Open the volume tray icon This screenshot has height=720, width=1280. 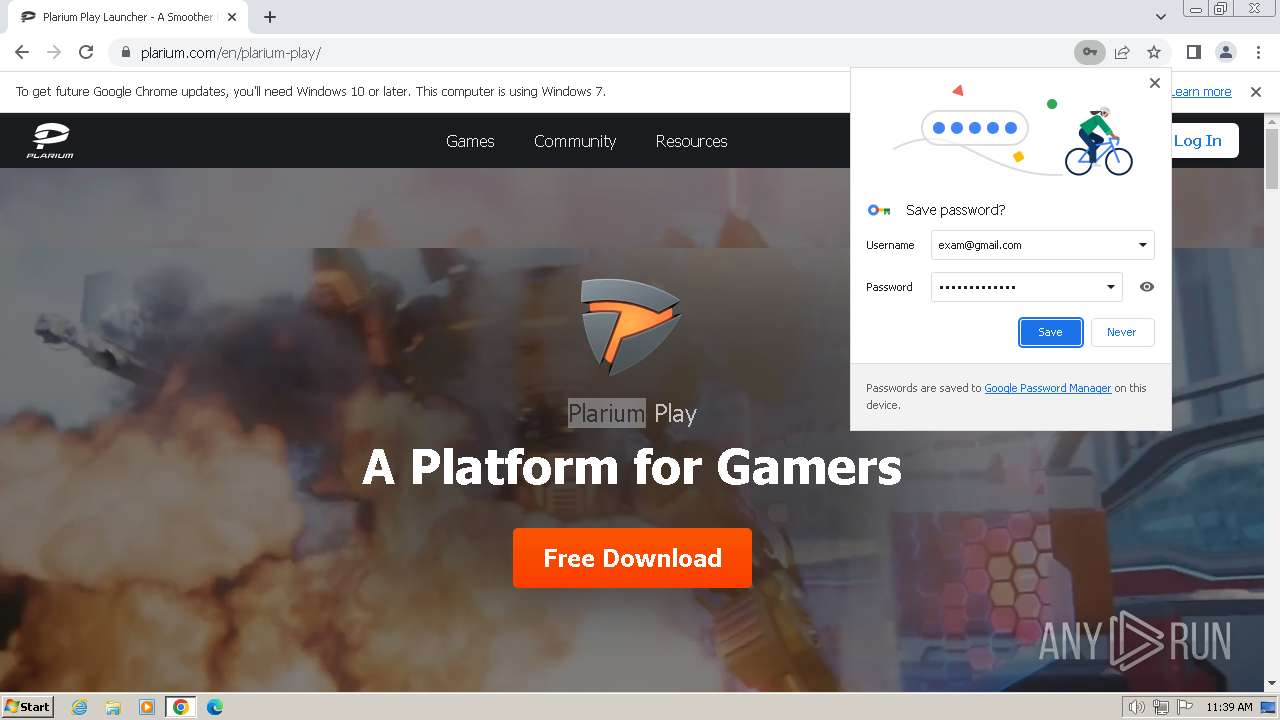(1136, 707)
